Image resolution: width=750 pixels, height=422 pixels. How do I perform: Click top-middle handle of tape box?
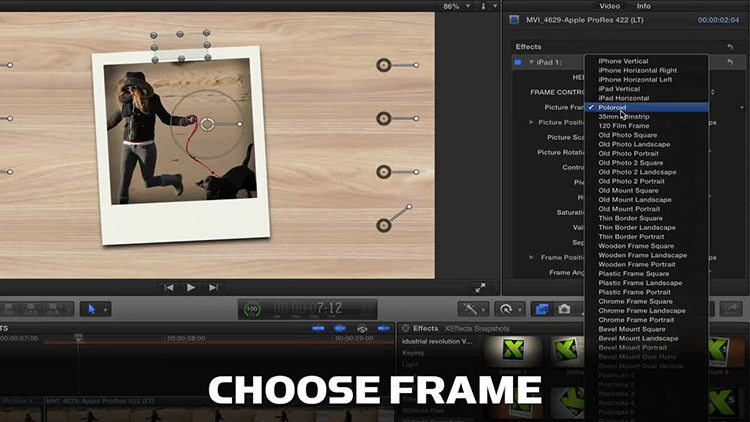(180, 34)
